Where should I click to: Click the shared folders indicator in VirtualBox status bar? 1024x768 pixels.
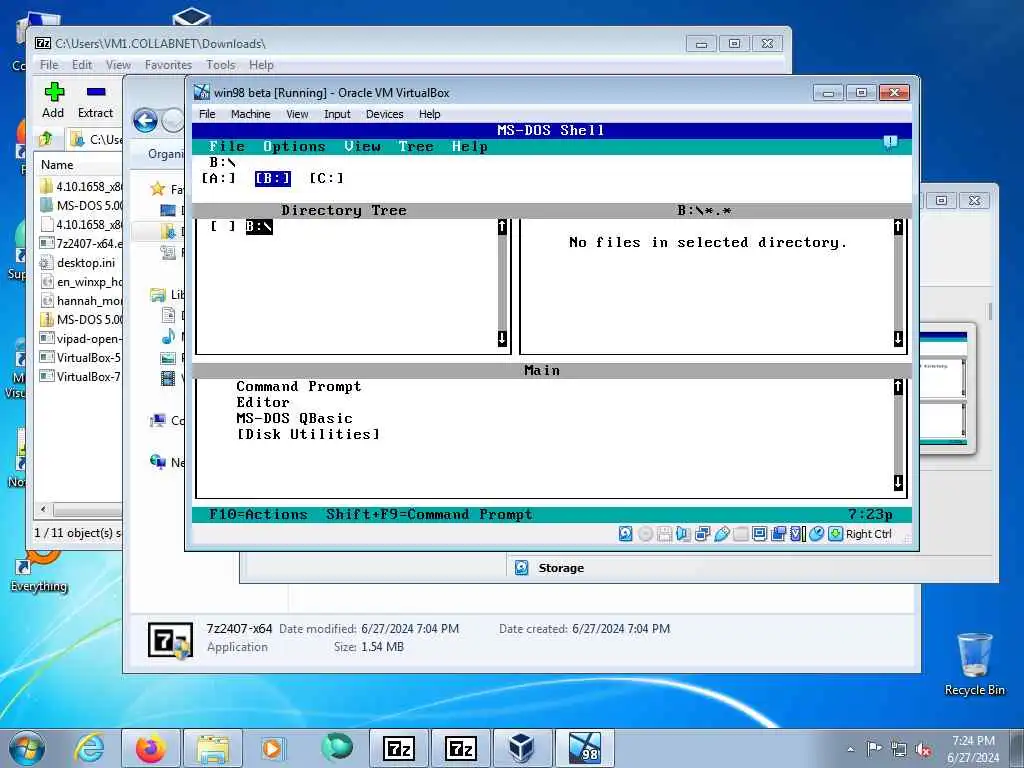[741, 534]
